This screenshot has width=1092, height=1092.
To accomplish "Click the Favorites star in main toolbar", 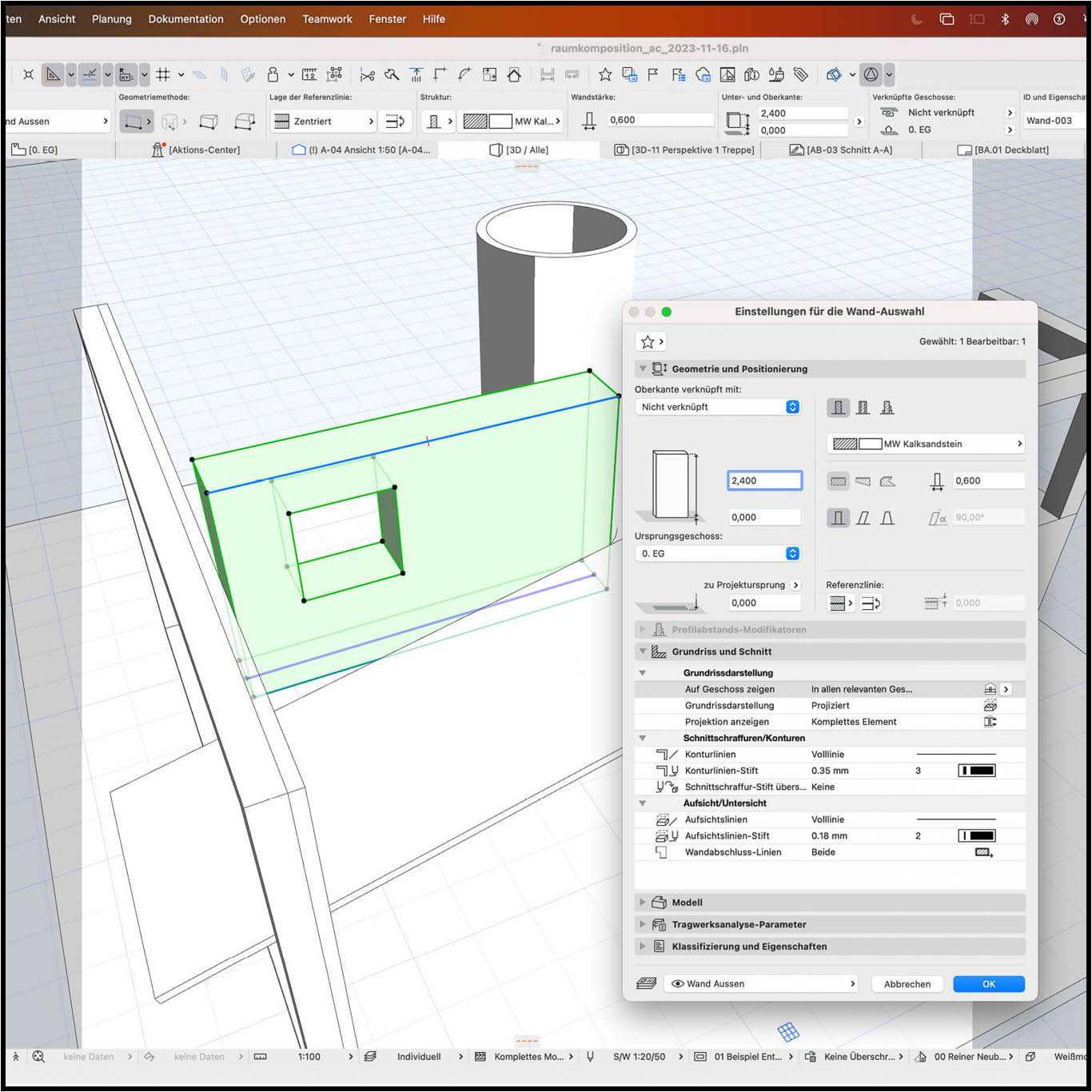I will pos(605,74).
